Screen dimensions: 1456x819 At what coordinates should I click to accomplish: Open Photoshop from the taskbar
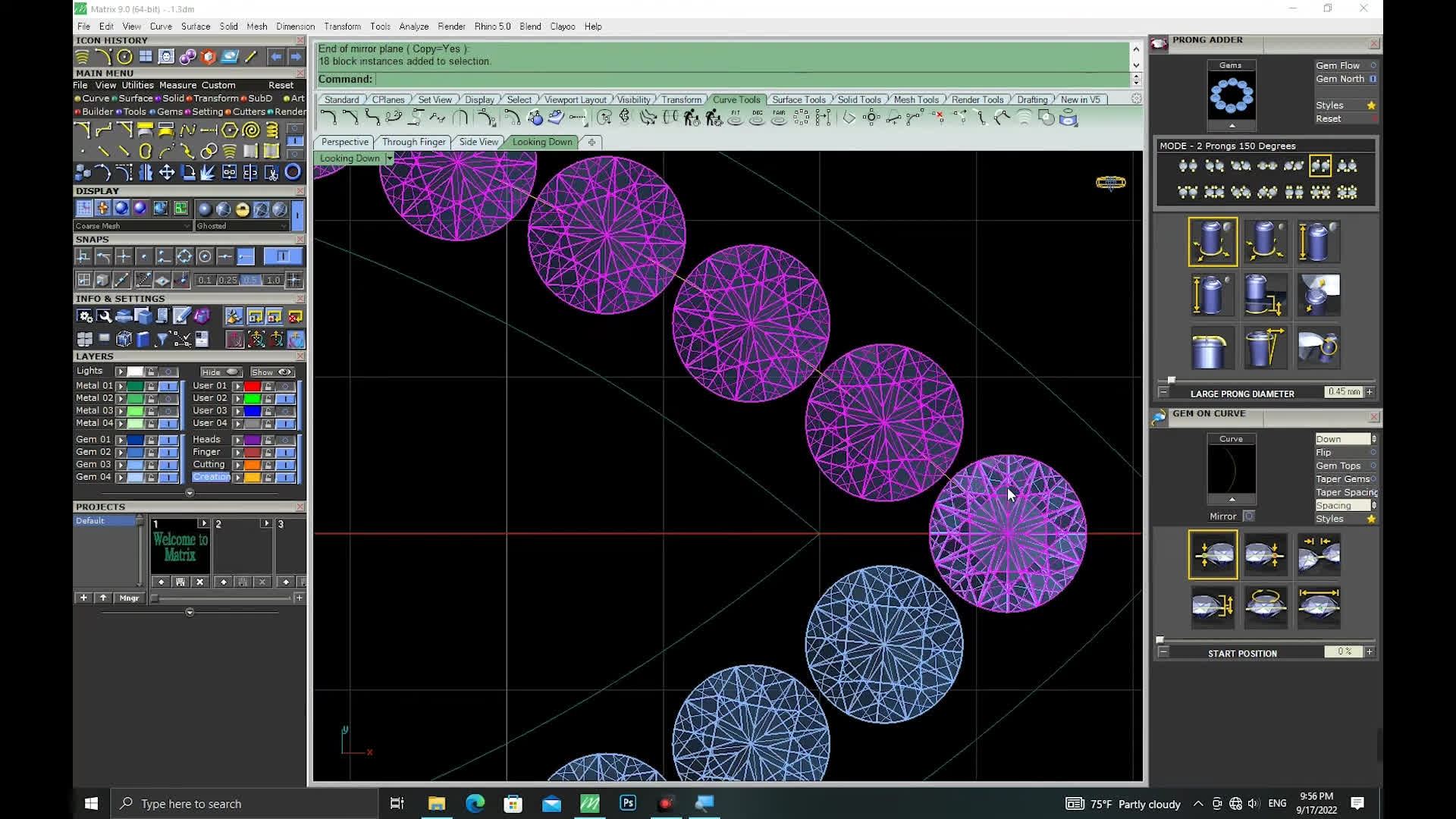[x=628, y=803]
